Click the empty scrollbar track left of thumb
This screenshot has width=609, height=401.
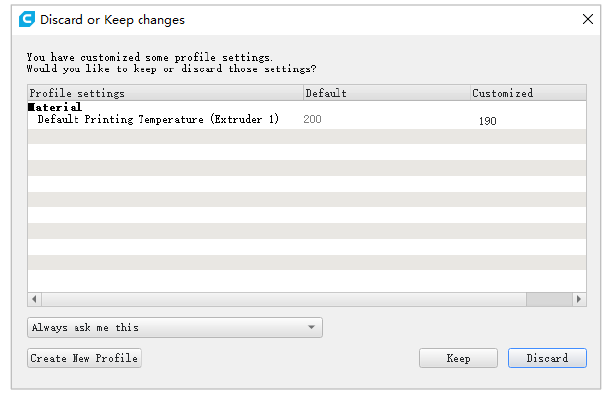click(x=280, y=299)
